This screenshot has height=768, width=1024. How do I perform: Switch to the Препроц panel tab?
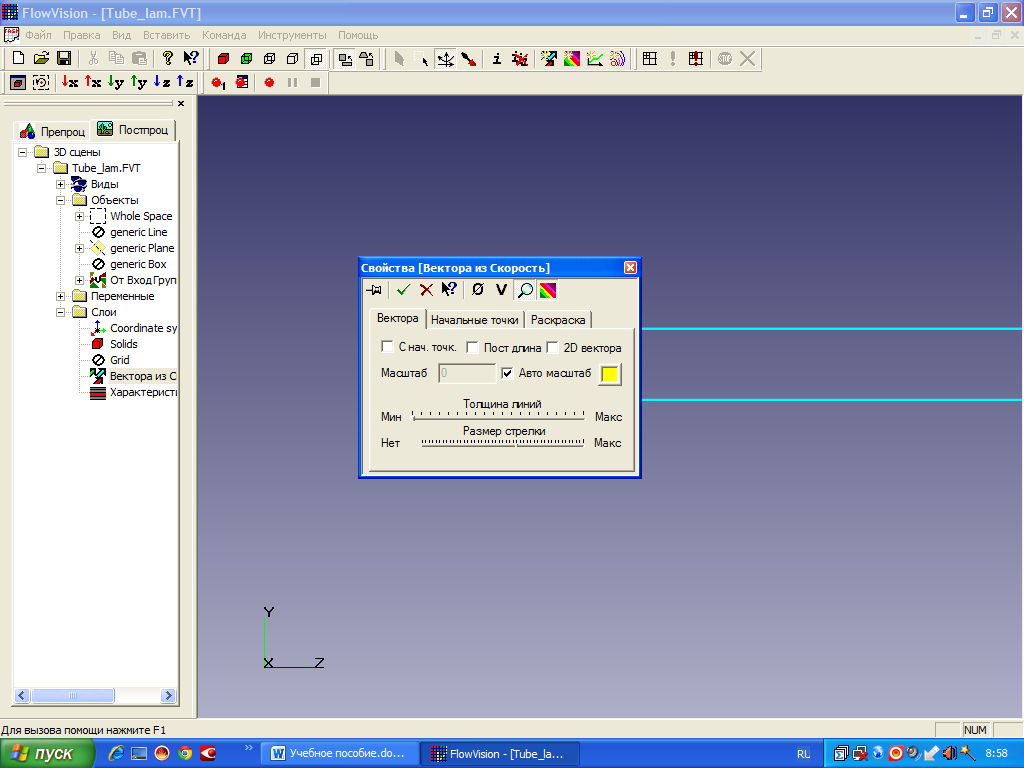click(53, 131)
